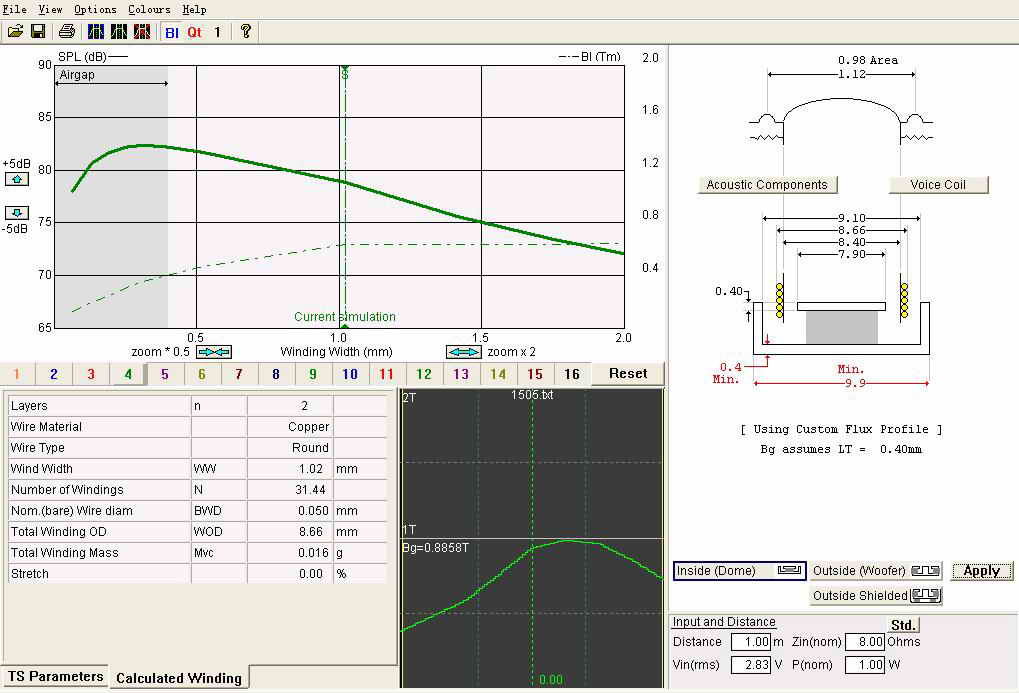
Task: Select simulation slot 9
Action: pos(313,374)
